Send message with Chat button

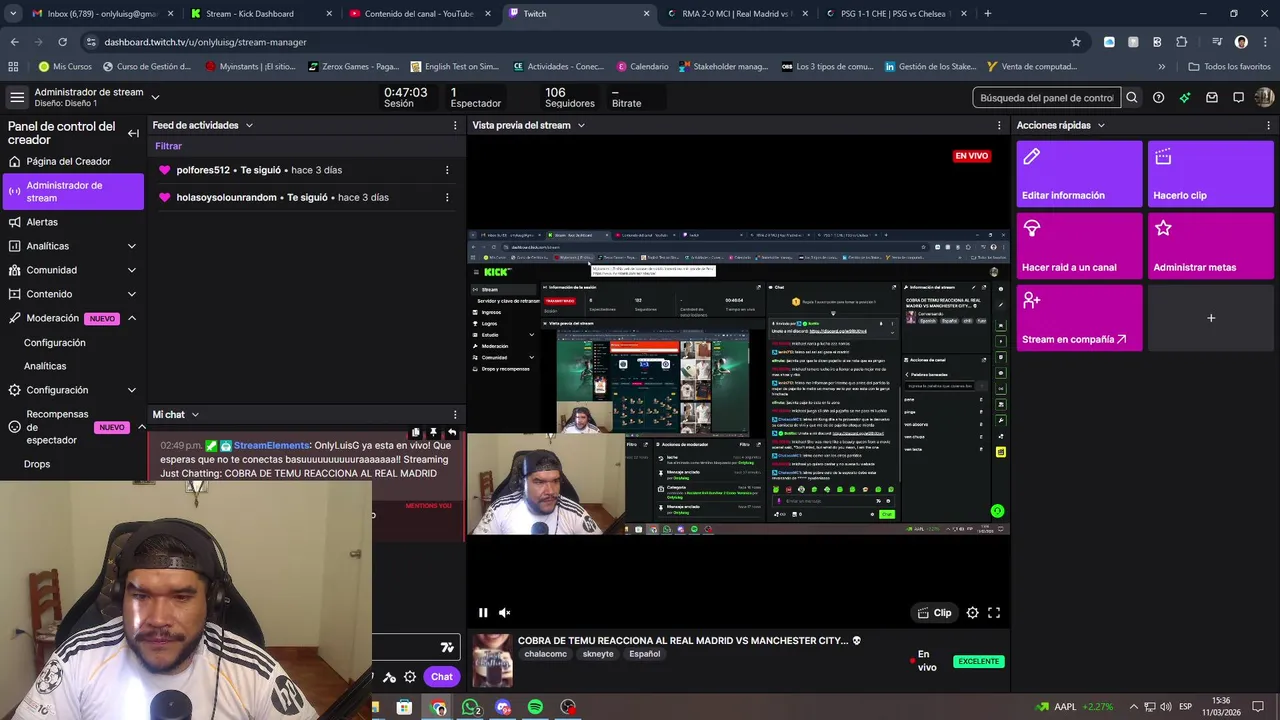442,677
